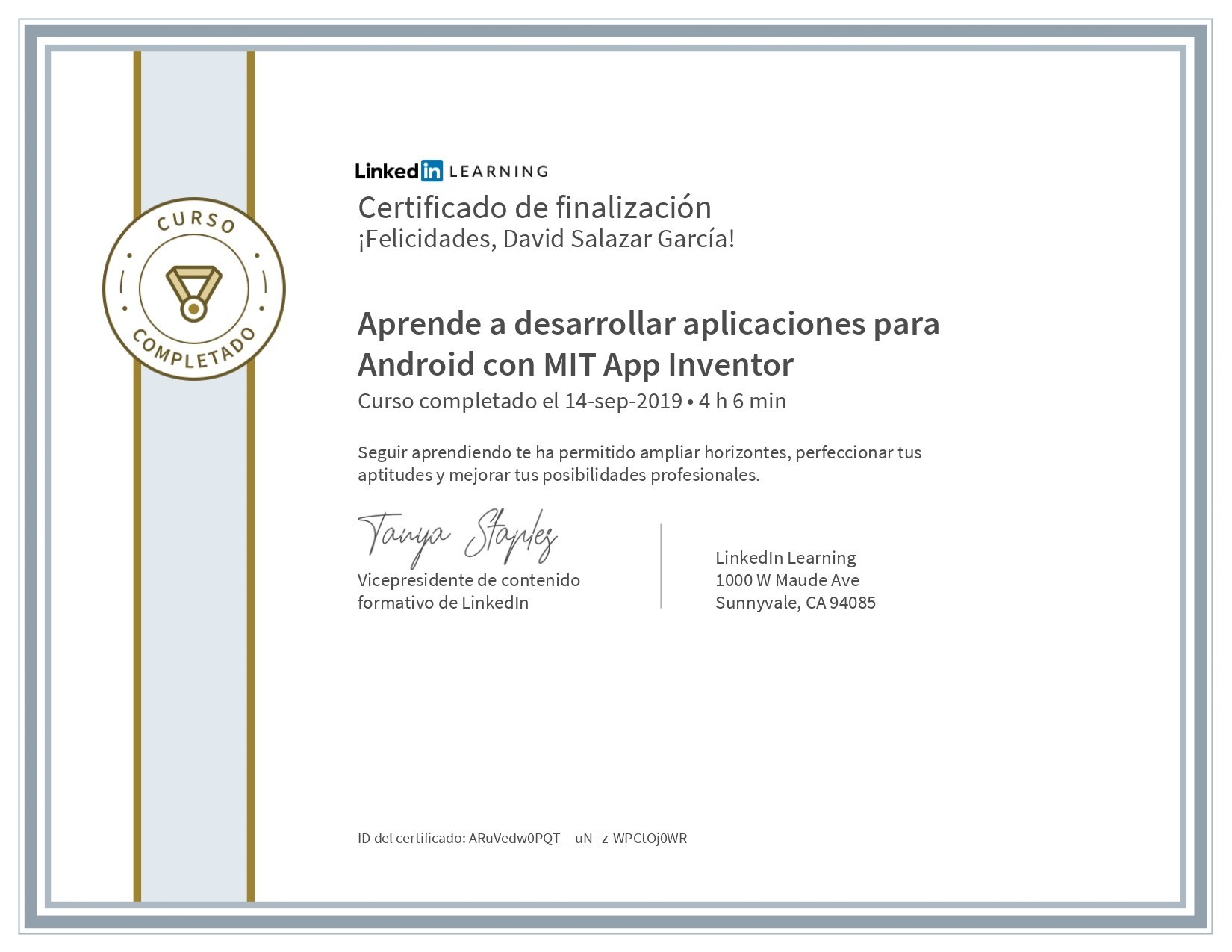Click the medal icon in the badge center
The width and height of the screenshot is (1232, 952).
coord(193,291)
